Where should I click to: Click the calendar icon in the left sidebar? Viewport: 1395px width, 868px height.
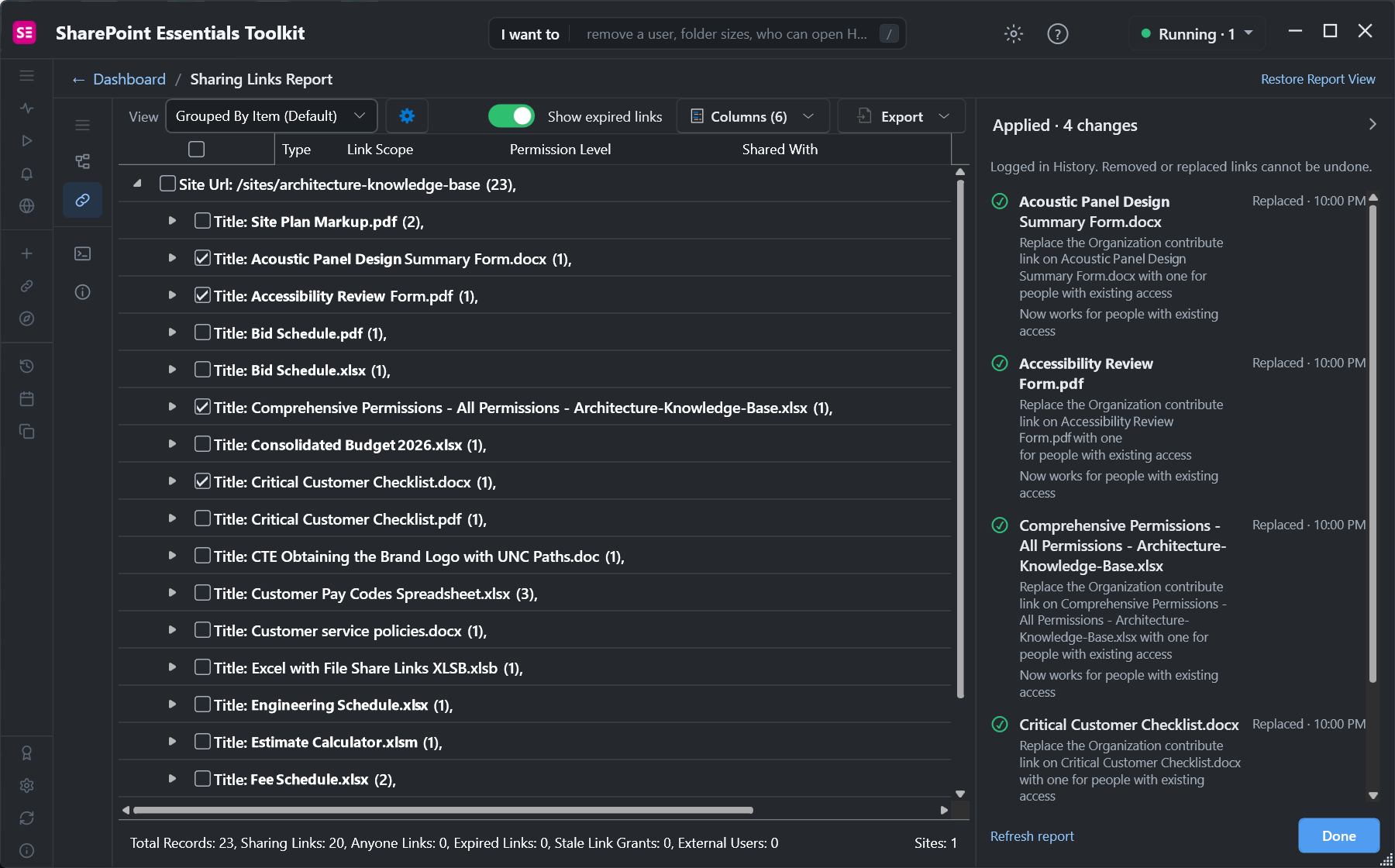27,398
